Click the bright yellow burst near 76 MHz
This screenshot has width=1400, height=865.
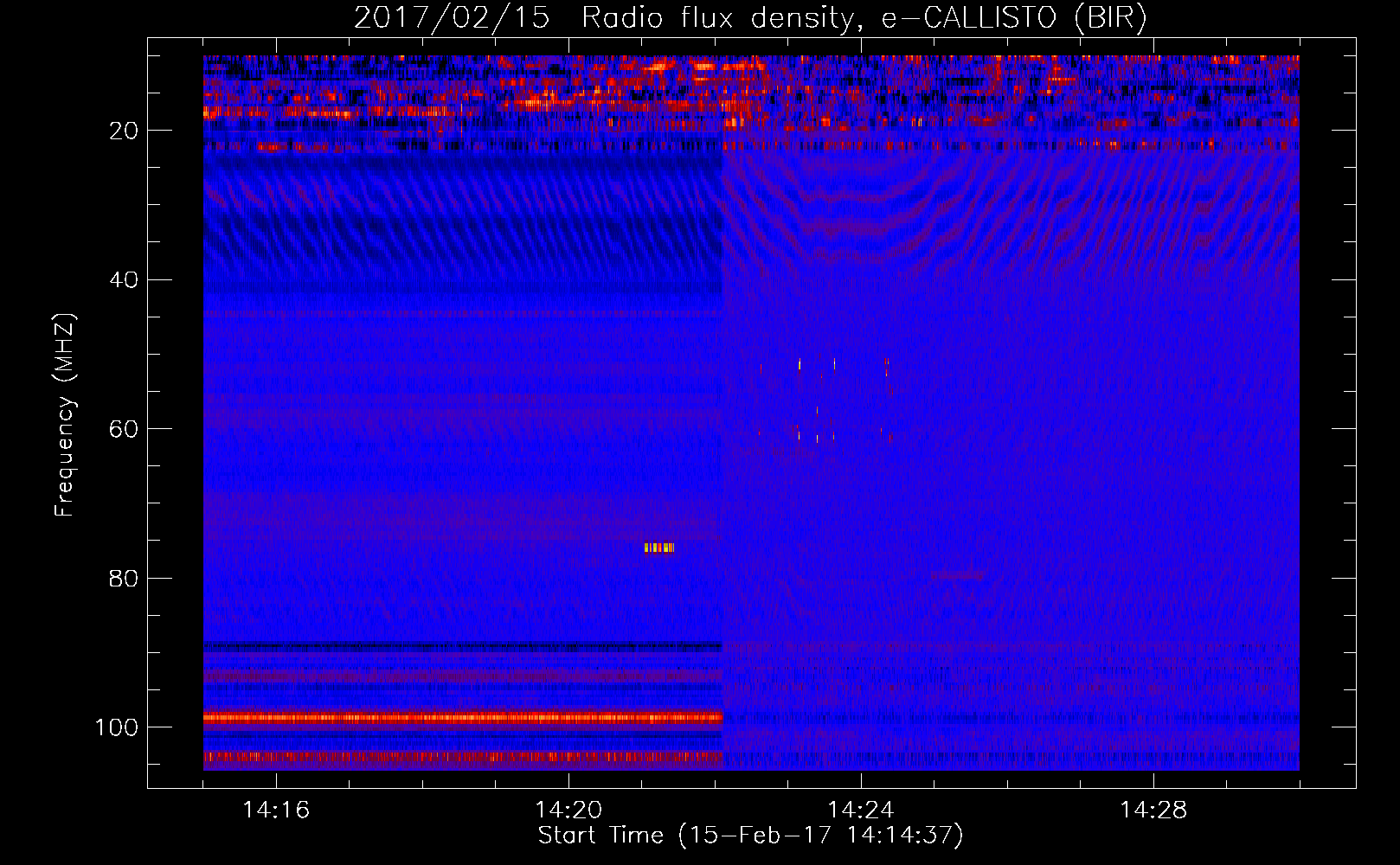point(659,548)
